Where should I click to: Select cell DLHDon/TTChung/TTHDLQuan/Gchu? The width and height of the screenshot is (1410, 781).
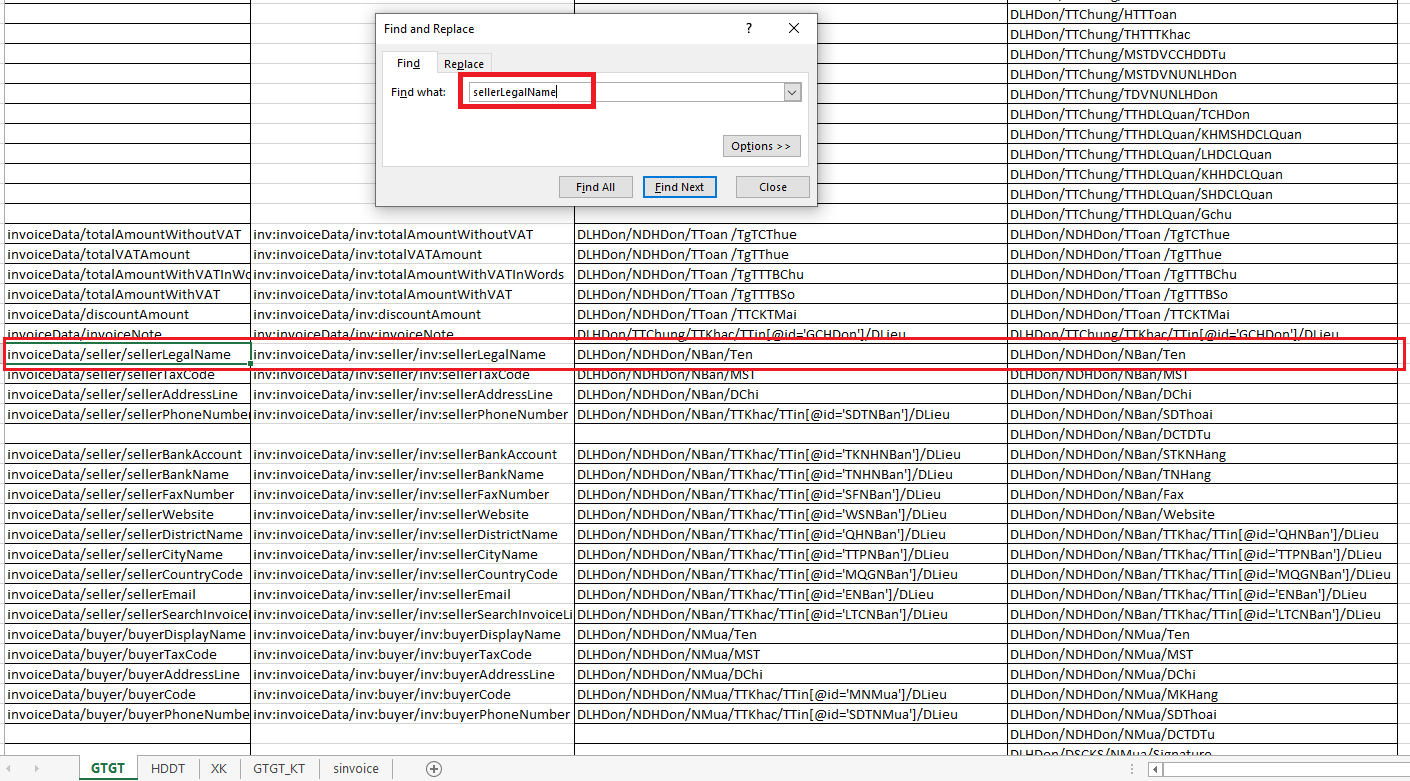(1203, 214)
